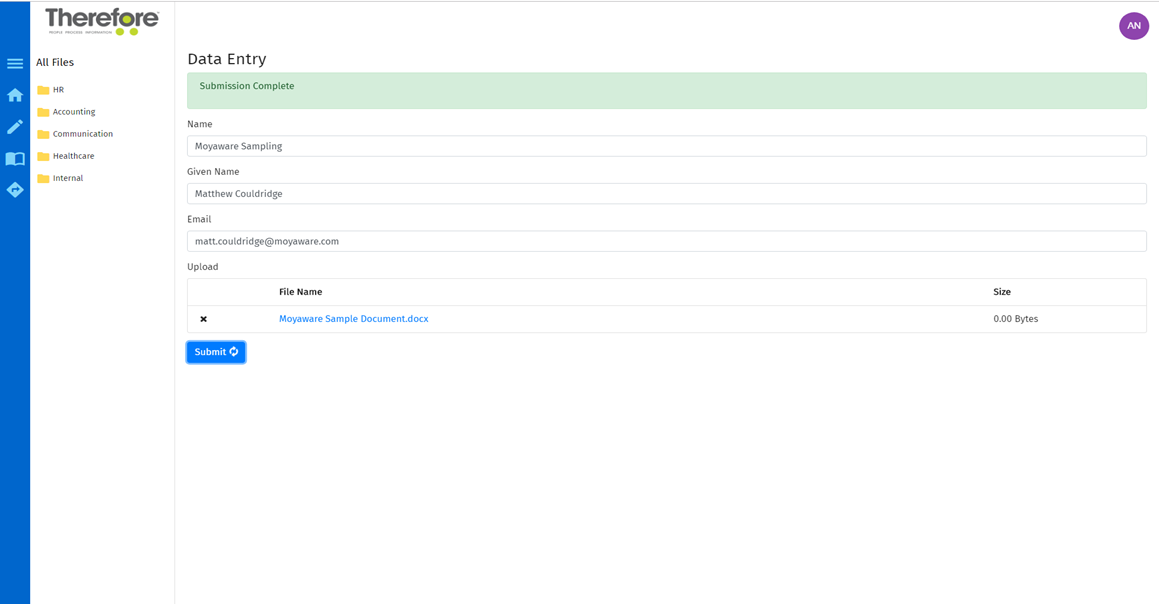Open the AN user avatar menu

coord(1133,25)
